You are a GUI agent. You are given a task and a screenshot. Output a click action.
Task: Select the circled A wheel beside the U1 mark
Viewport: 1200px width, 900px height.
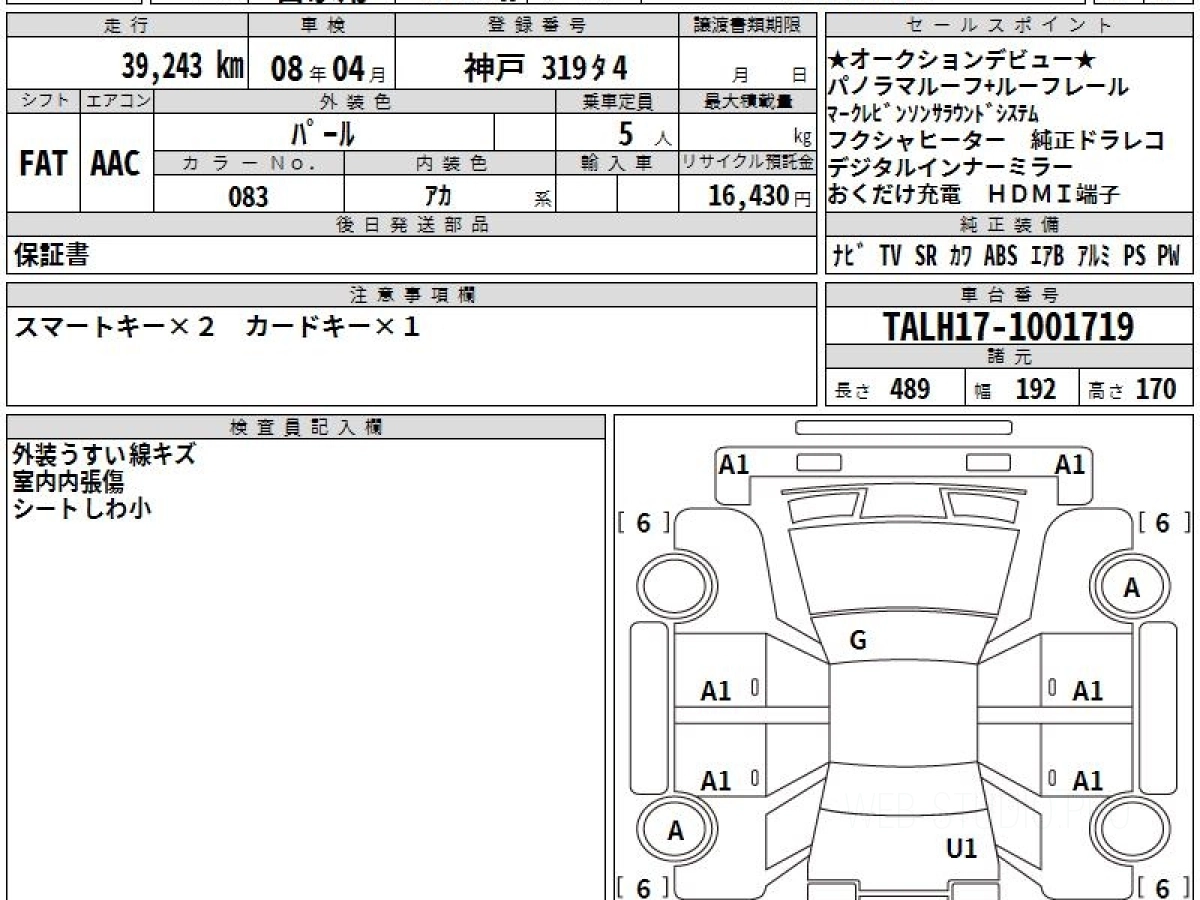coord(676,831)
